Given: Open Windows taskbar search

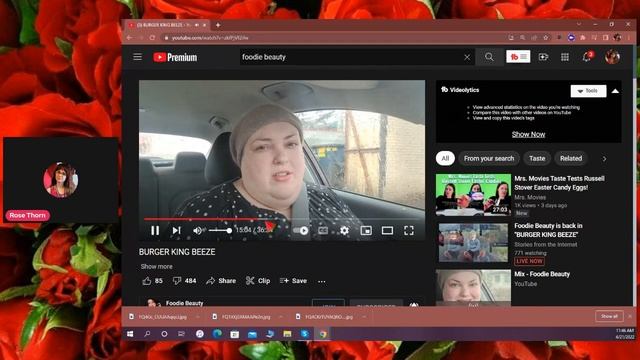Looking at the screenshot, I should (147, 334).
